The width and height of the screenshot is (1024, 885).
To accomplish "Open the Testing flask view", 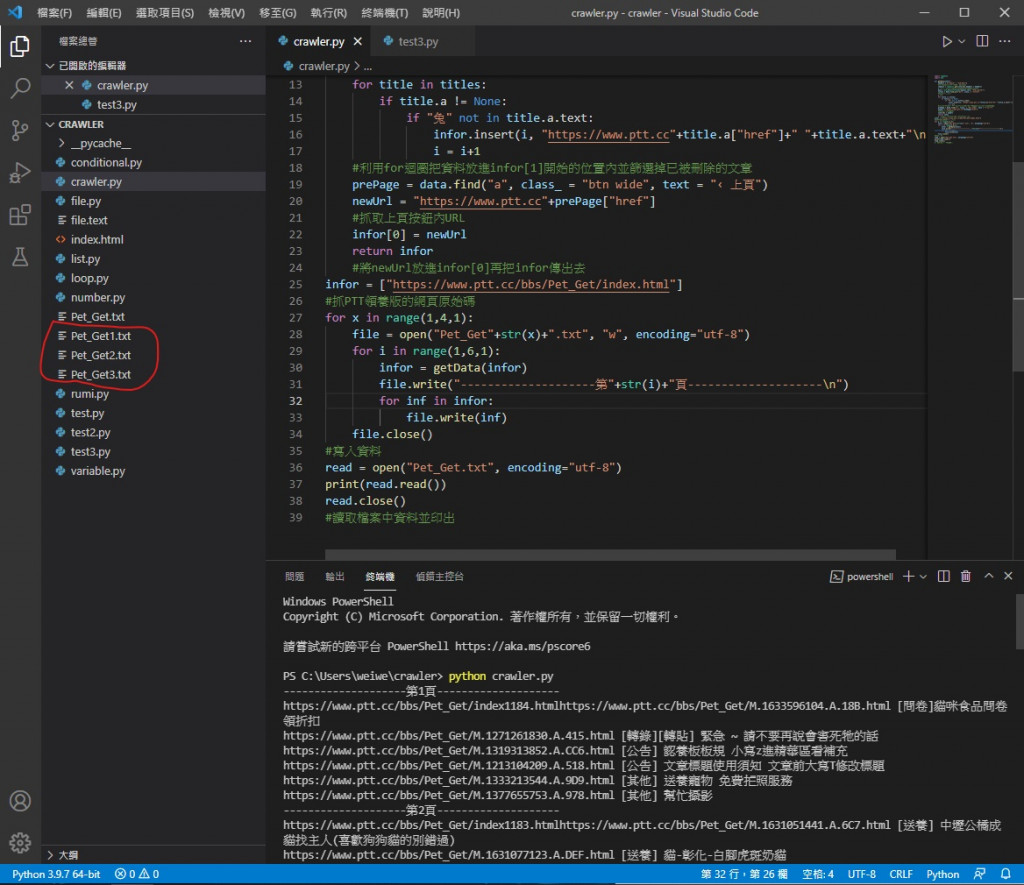I will 20,257.
